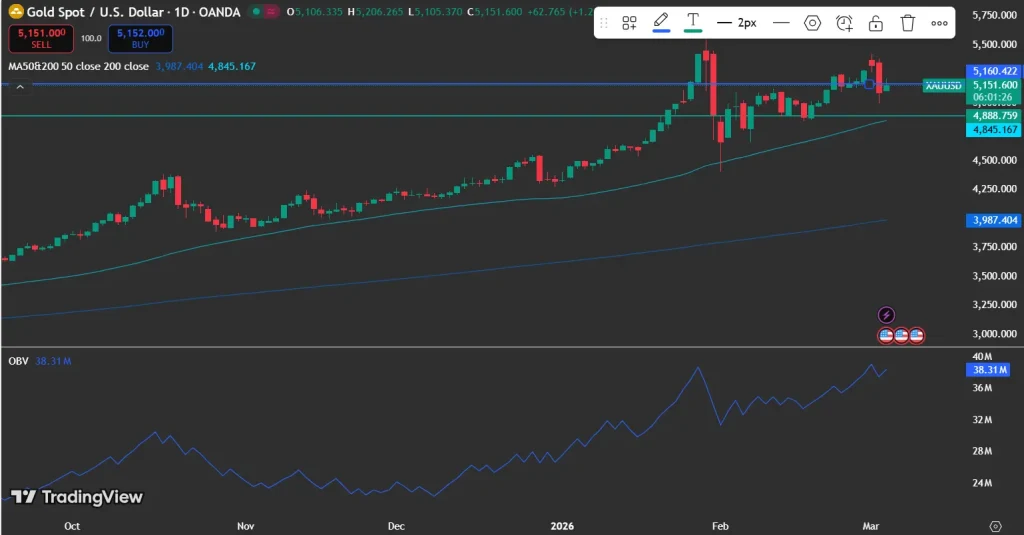The height and width of the screenshot is (535, 1024).
Task: Click the Feb time axis label
Action: pyautogui.click(x=720, y=526)
